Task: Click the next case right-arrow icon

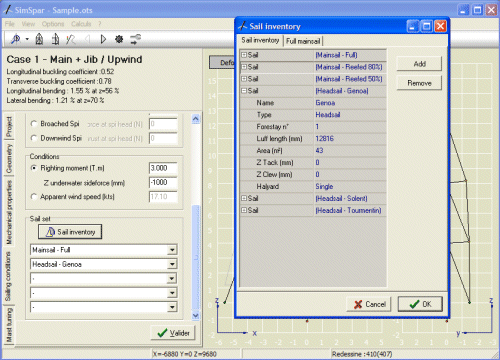Action: [103, 39]
